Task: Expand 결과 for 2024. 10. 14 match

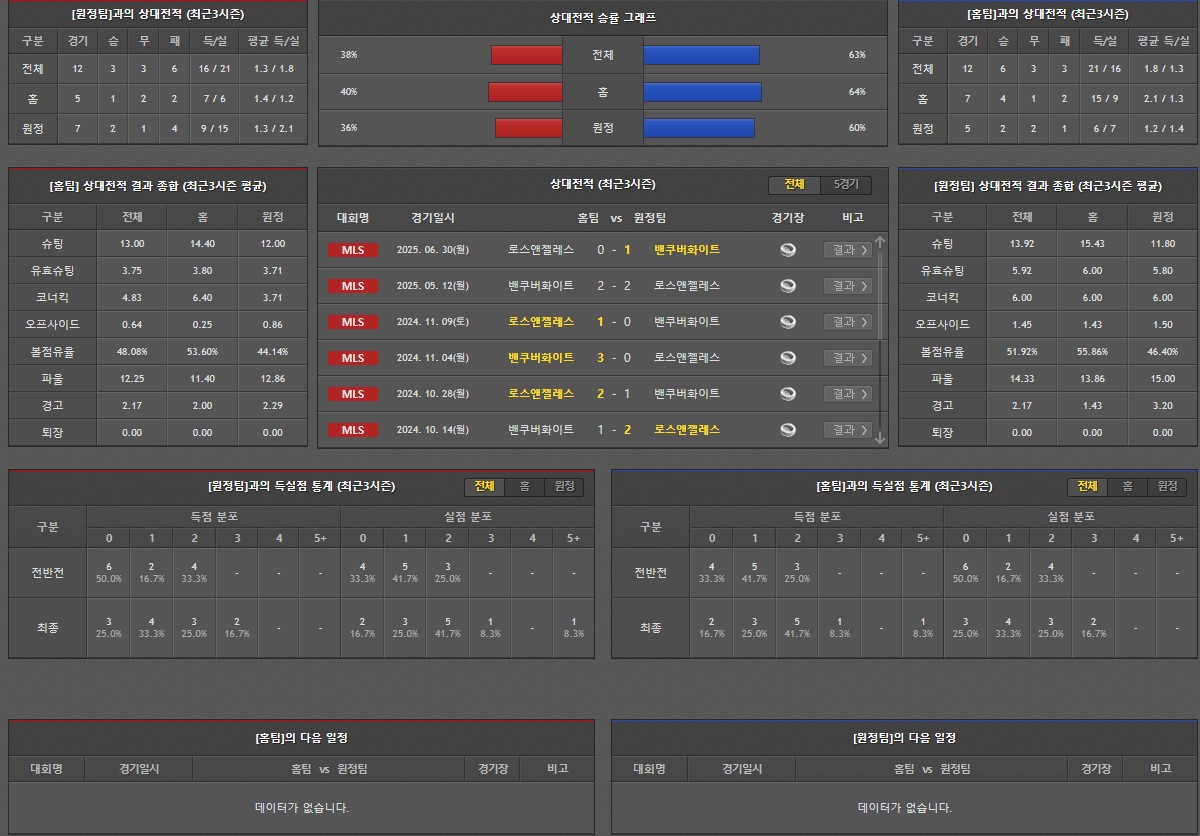Action: [847, 430]
